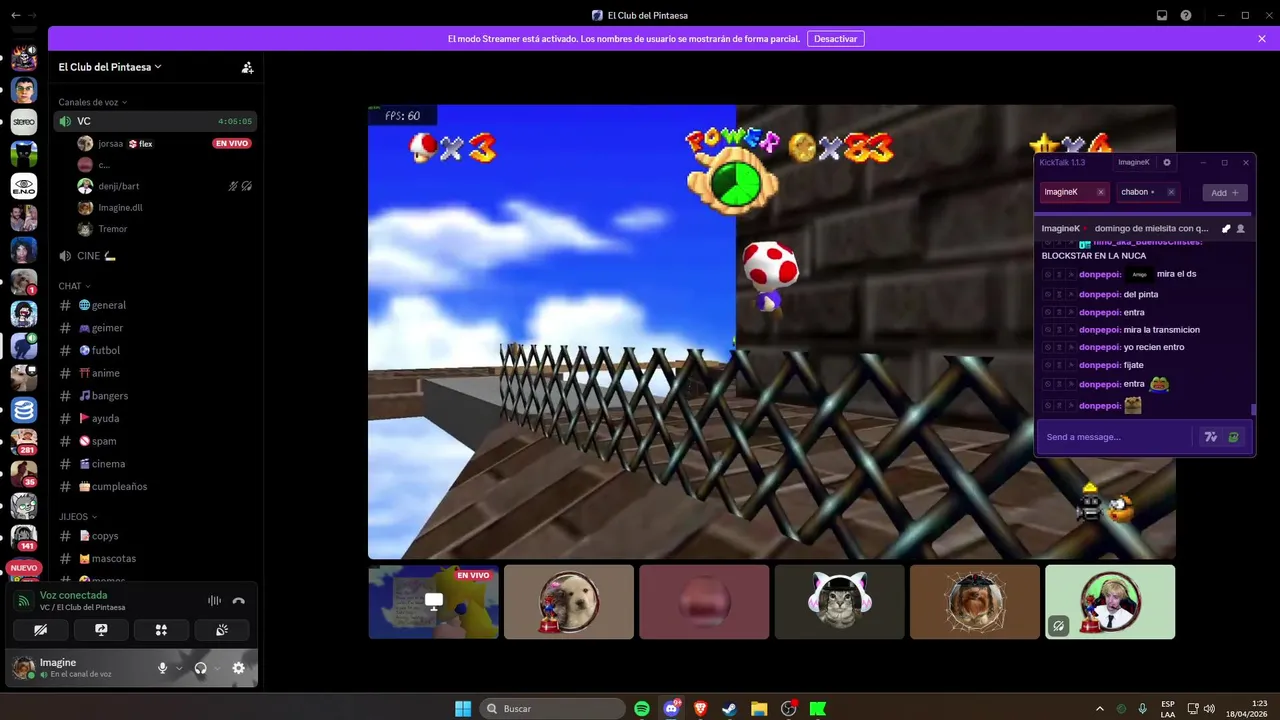
Task: Open Spotify from the taskbar
Action: point(642,708)
